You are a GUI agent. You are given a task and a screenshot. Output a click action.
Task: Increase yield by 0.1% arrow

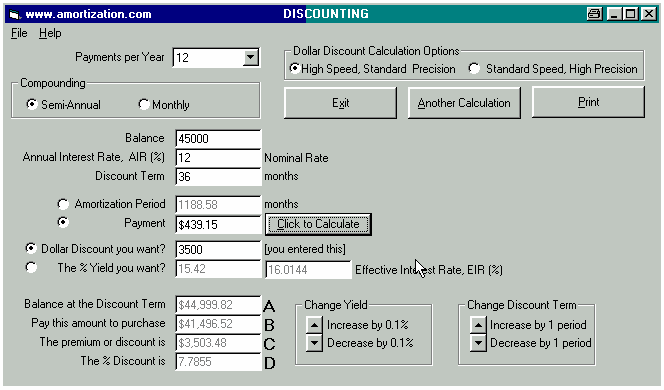314,325
